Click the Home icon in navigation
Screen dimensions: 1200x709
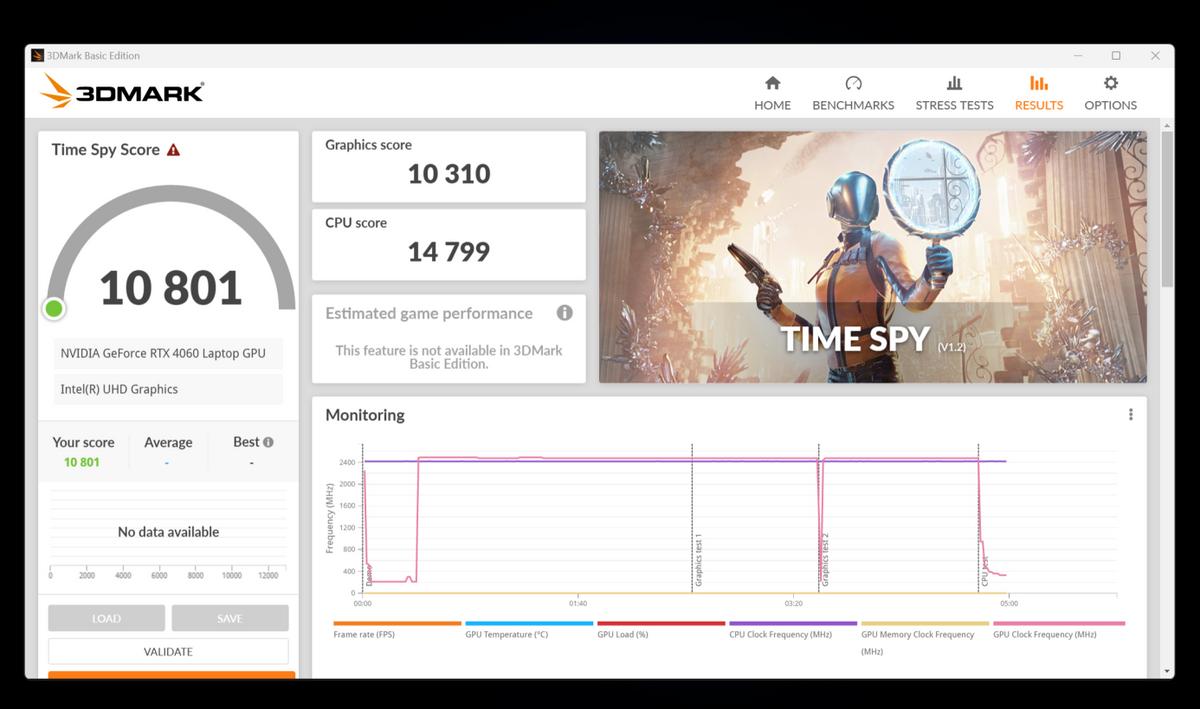(772, 84)
